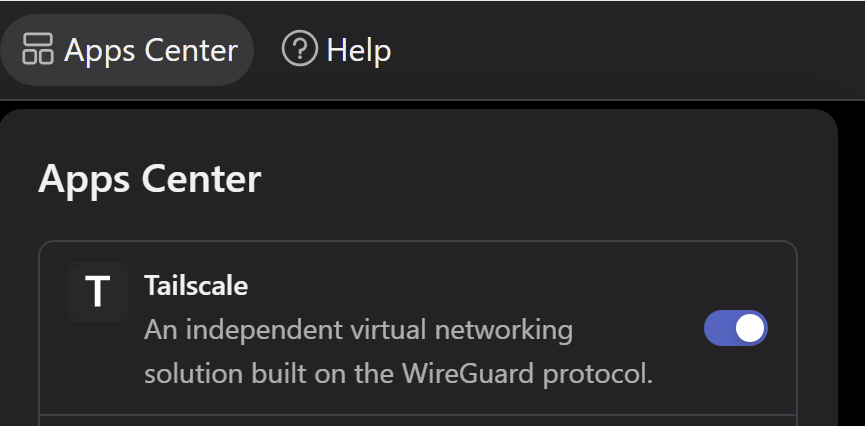
Task: Click "An independent virtual networking" text line
Action: (x=358, y=329)
